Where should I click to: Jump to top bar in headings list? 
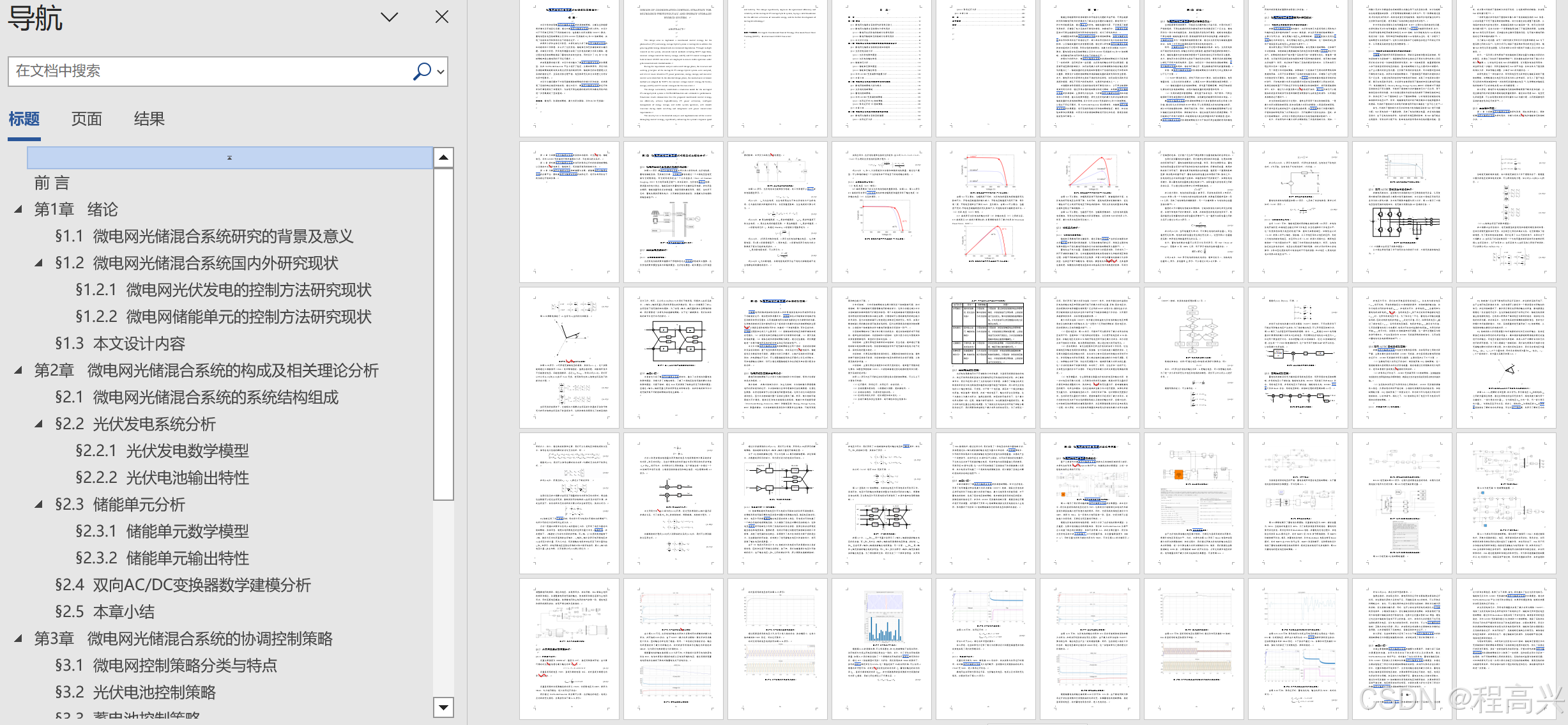[x=229, y=158]
